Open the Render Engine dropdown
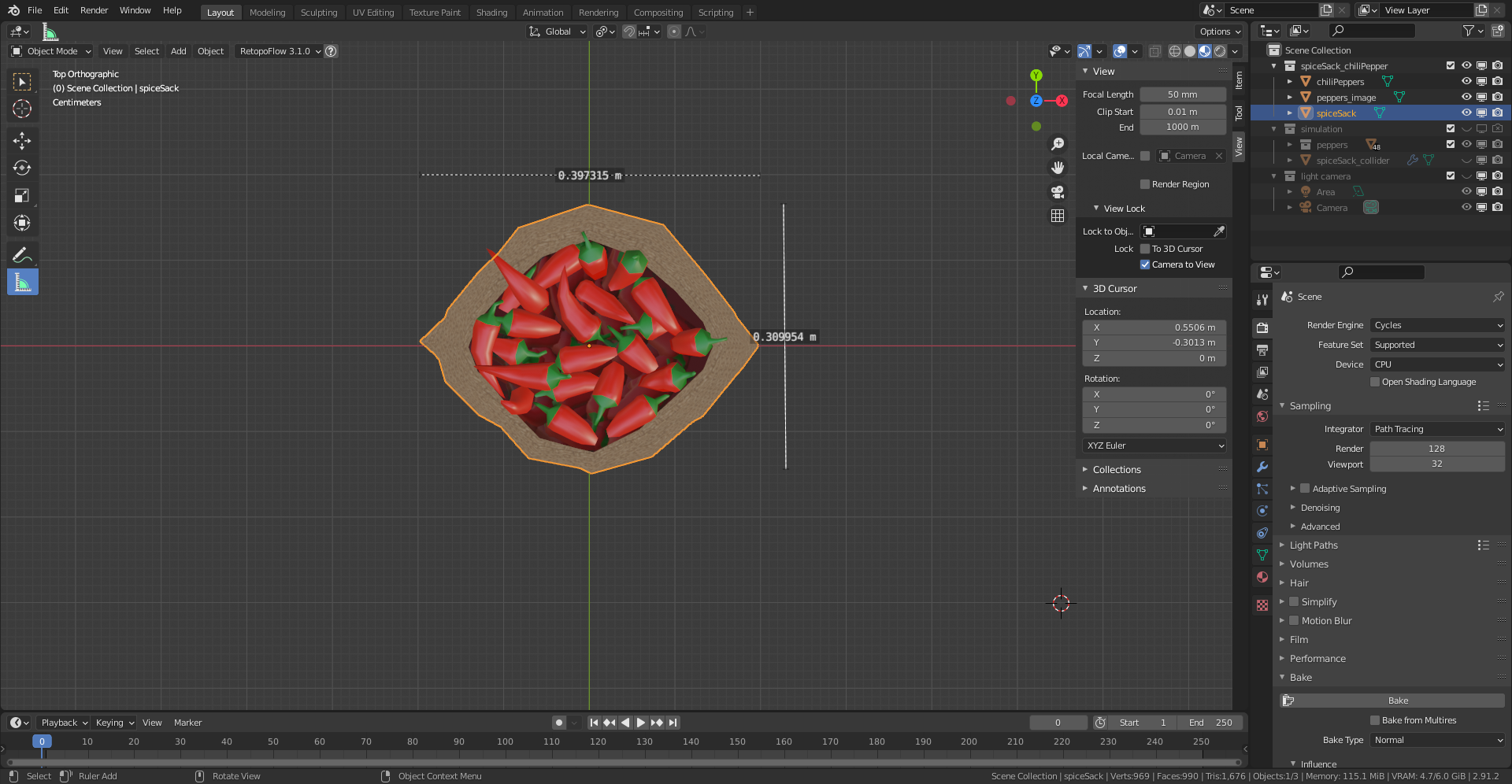Image resolution: width=1512 pixels, height=784 pixels. [x=1437, y=325]
